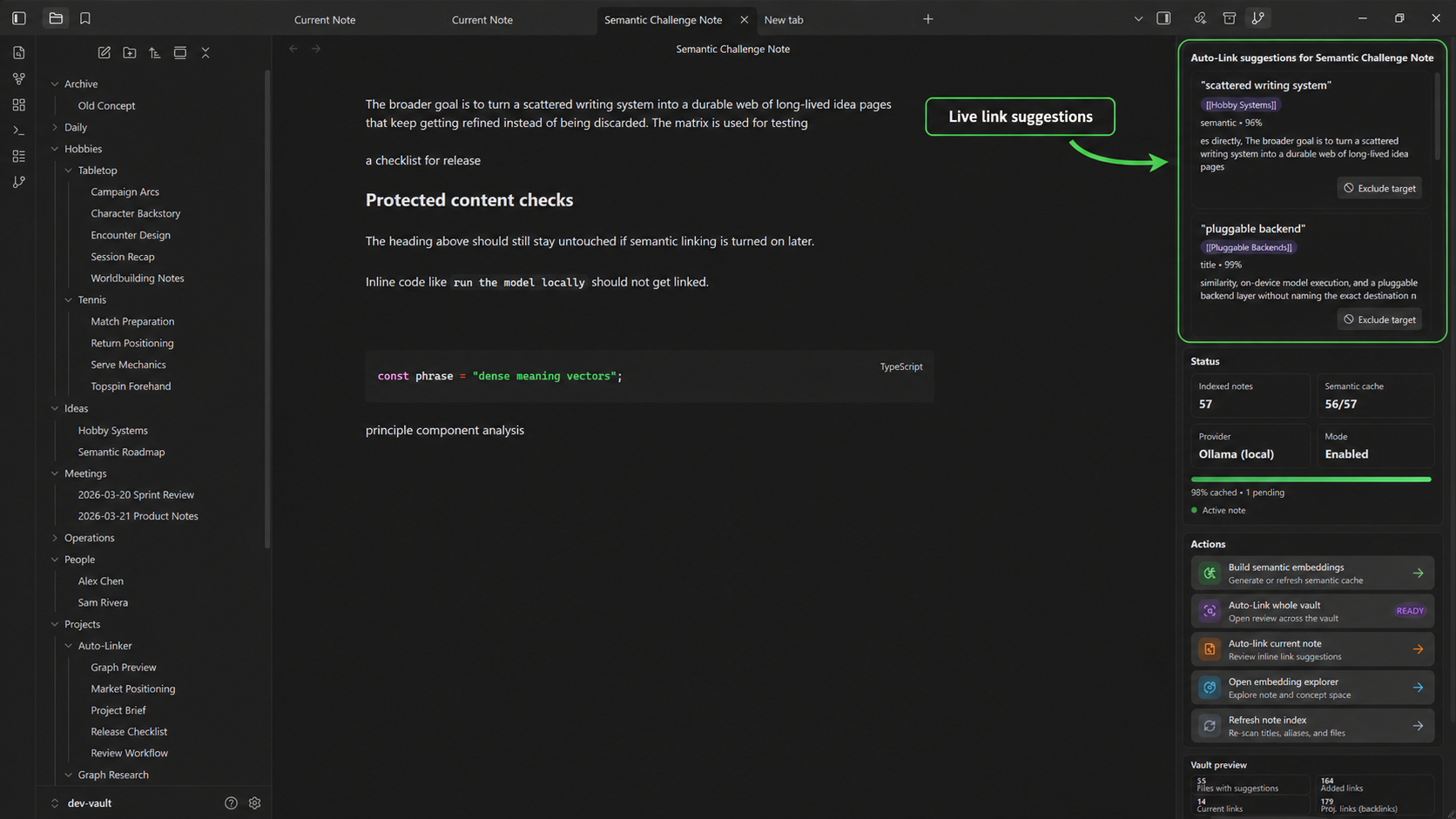Open the Semantic Roadmap note

pos(121,452)
